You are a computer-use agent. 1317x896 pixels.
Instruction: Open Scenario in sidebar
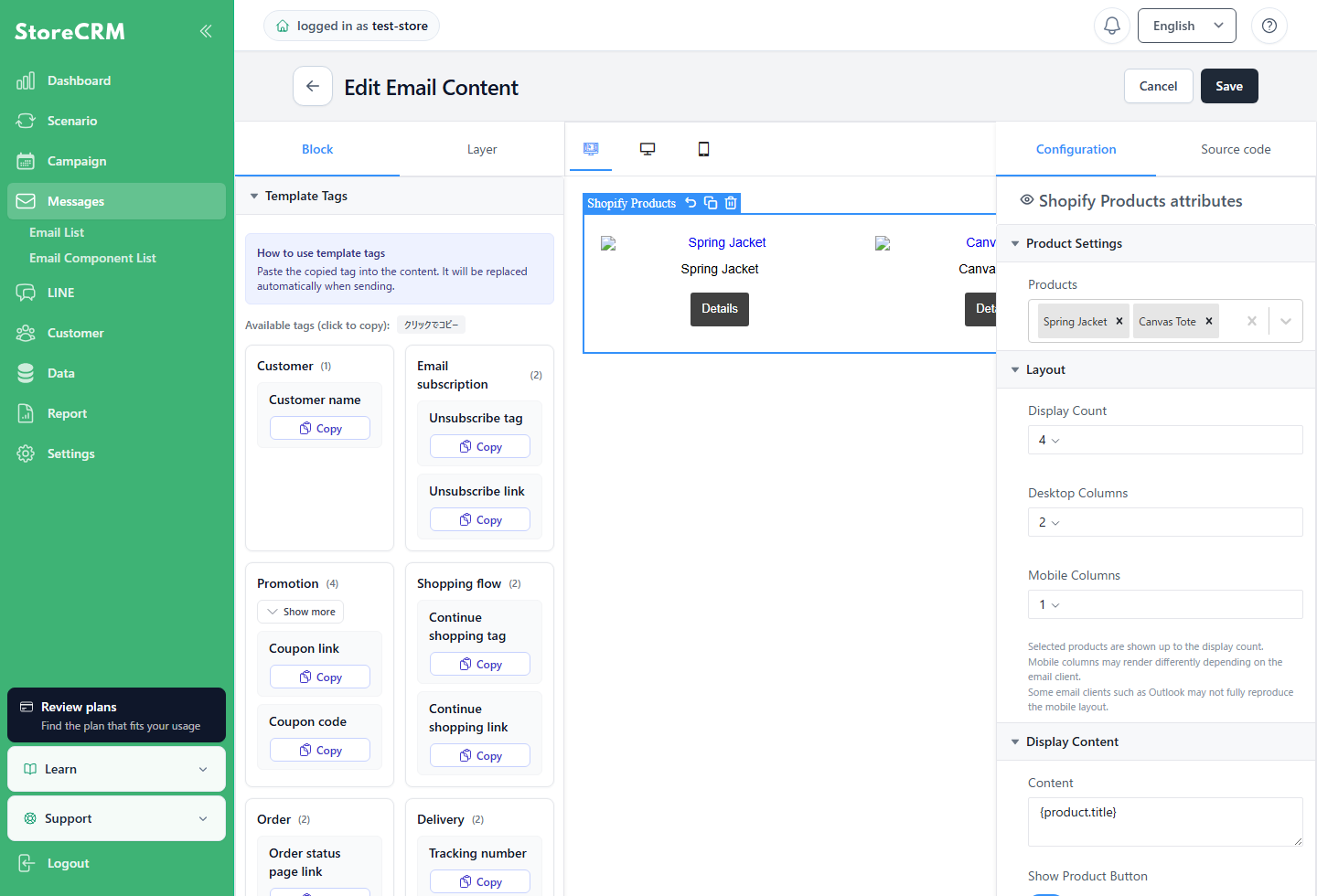coord(116,121)
